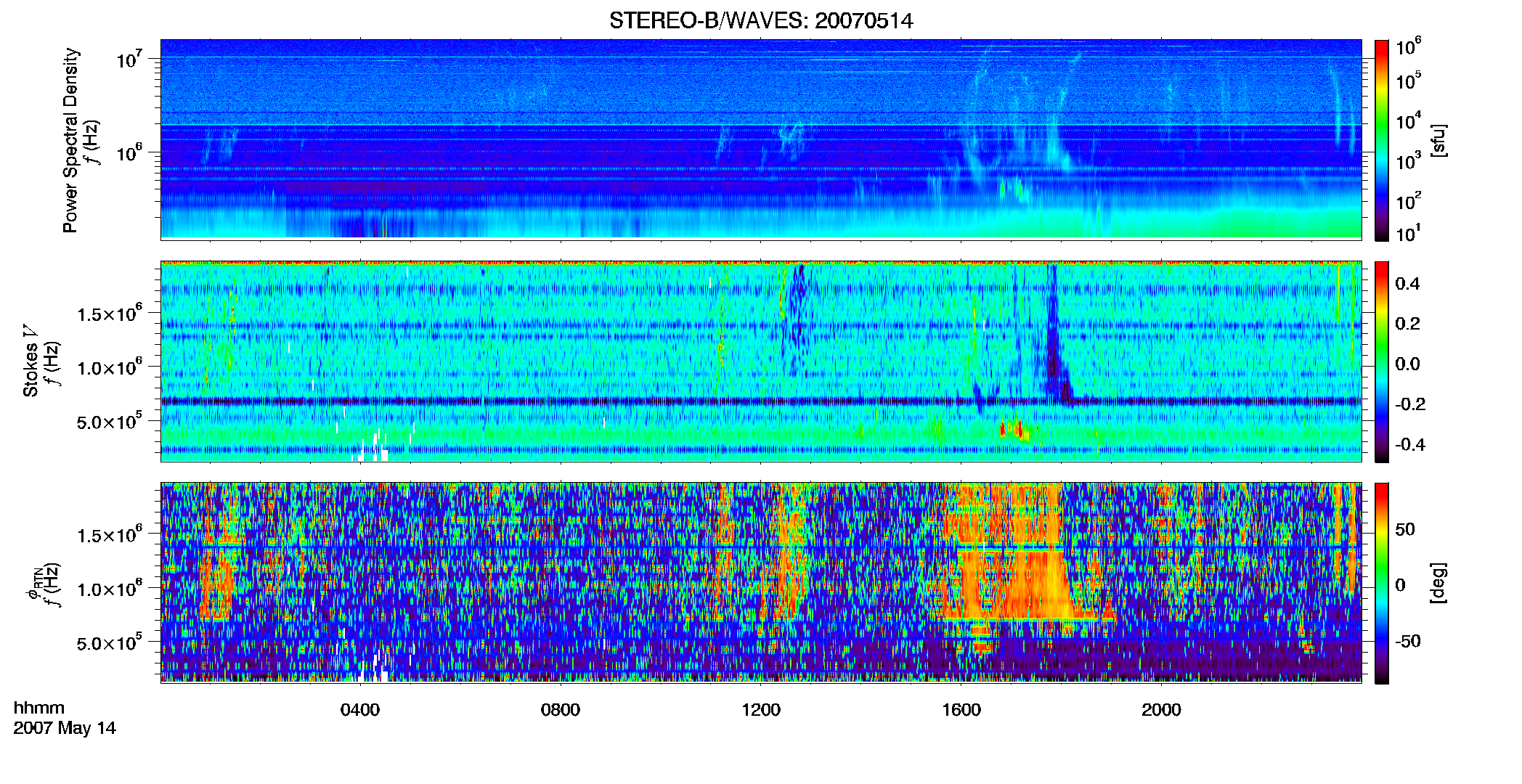Click the phi RTN spectrogram panel
This screenshot has height=784, width=1522.
[761, 582]
